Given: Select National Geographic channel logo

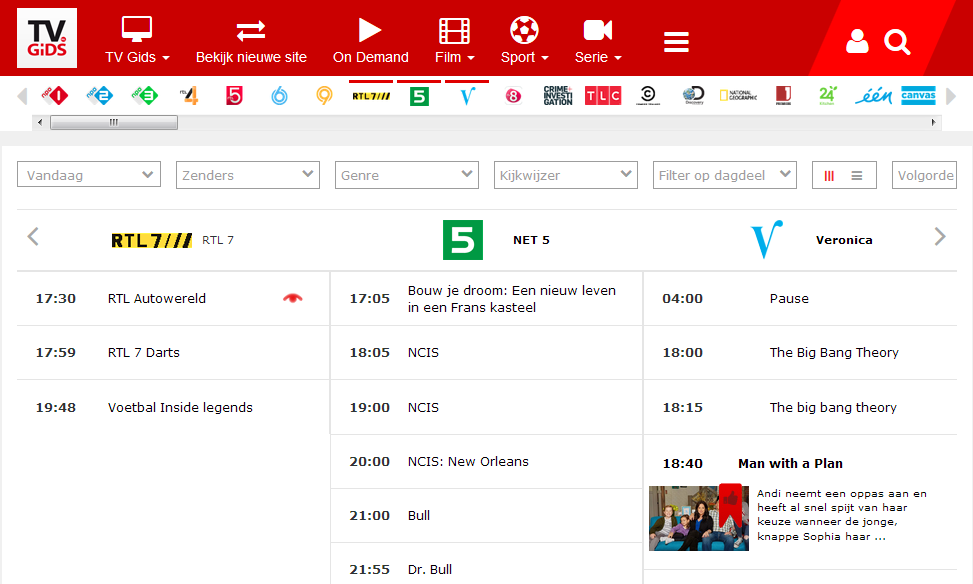Looking at the screenshot, I should (x=738, y=96).
